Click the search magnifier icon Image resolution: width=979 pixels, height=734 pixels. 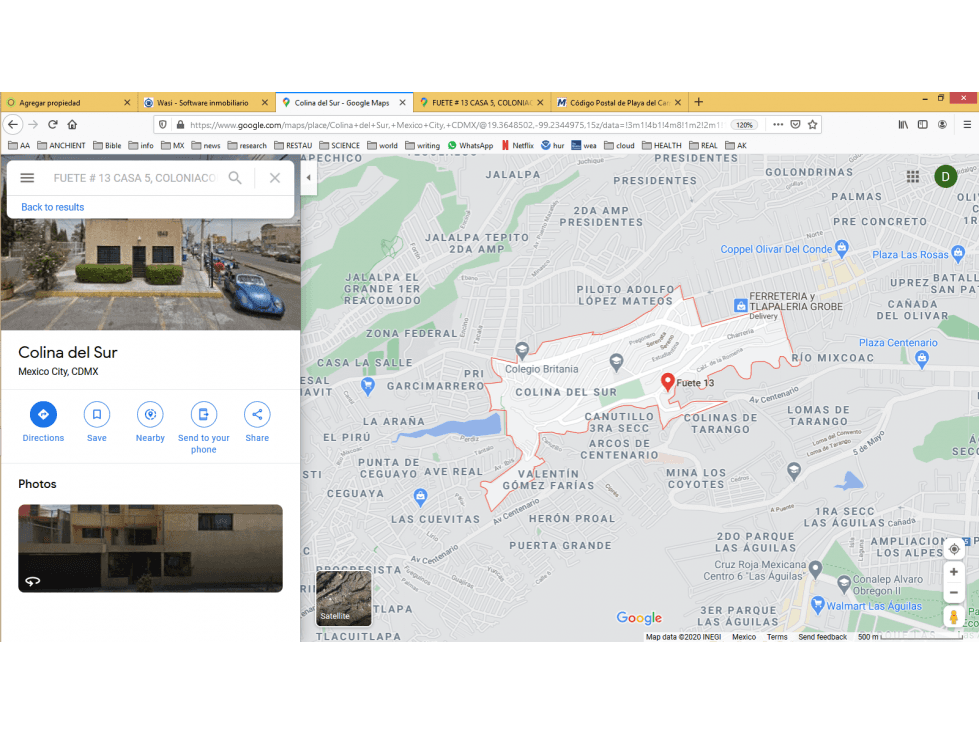[x=235, y=178]
